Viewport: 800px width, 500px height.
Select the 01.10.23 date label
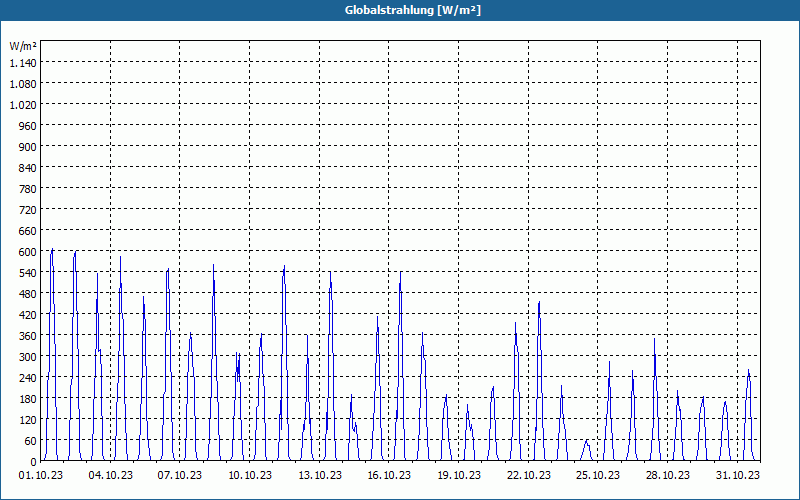pyautogui.click(x=41, y=476)
